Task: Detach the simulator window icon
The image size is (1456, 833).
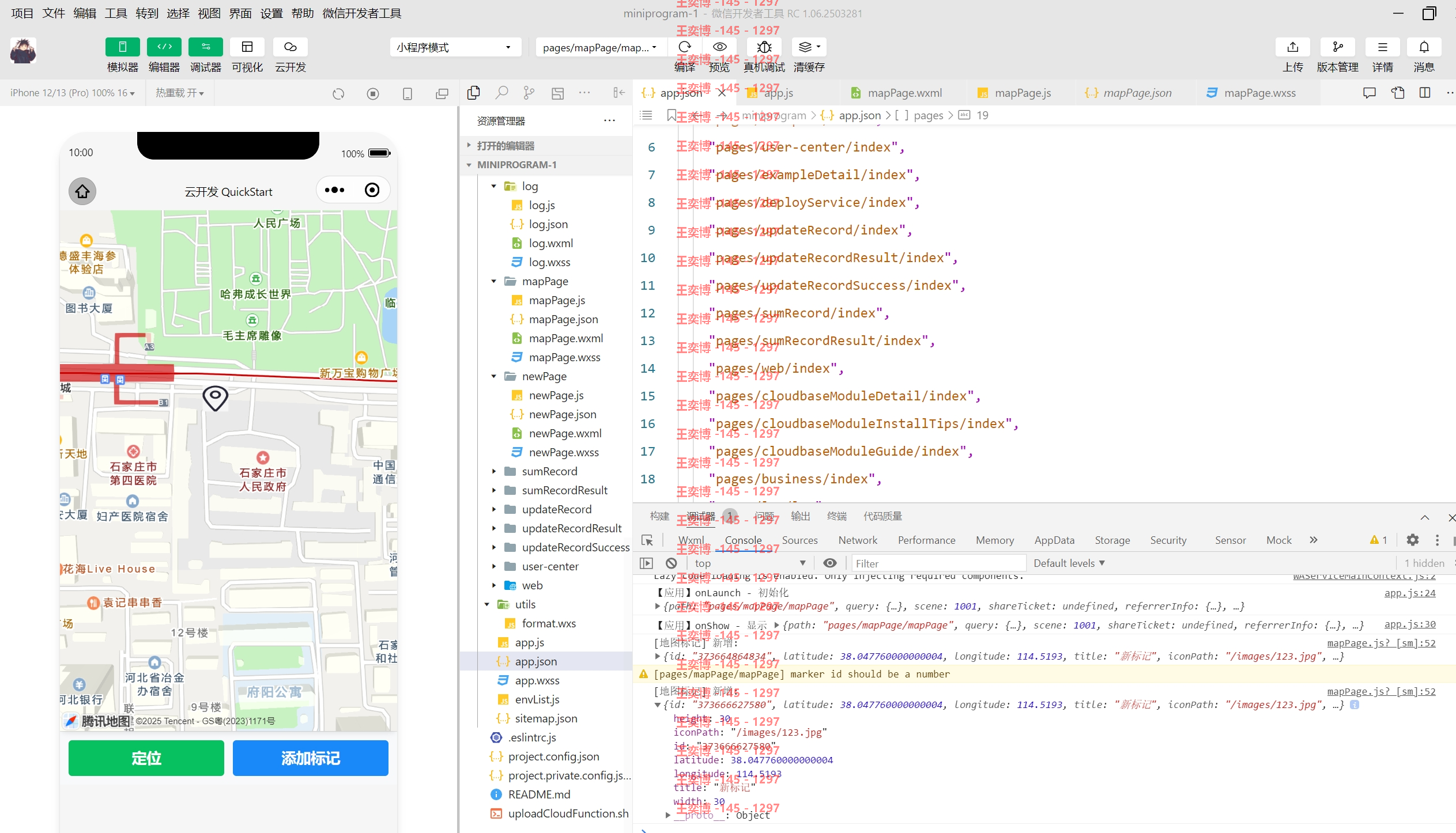Action: pos(442,93)
